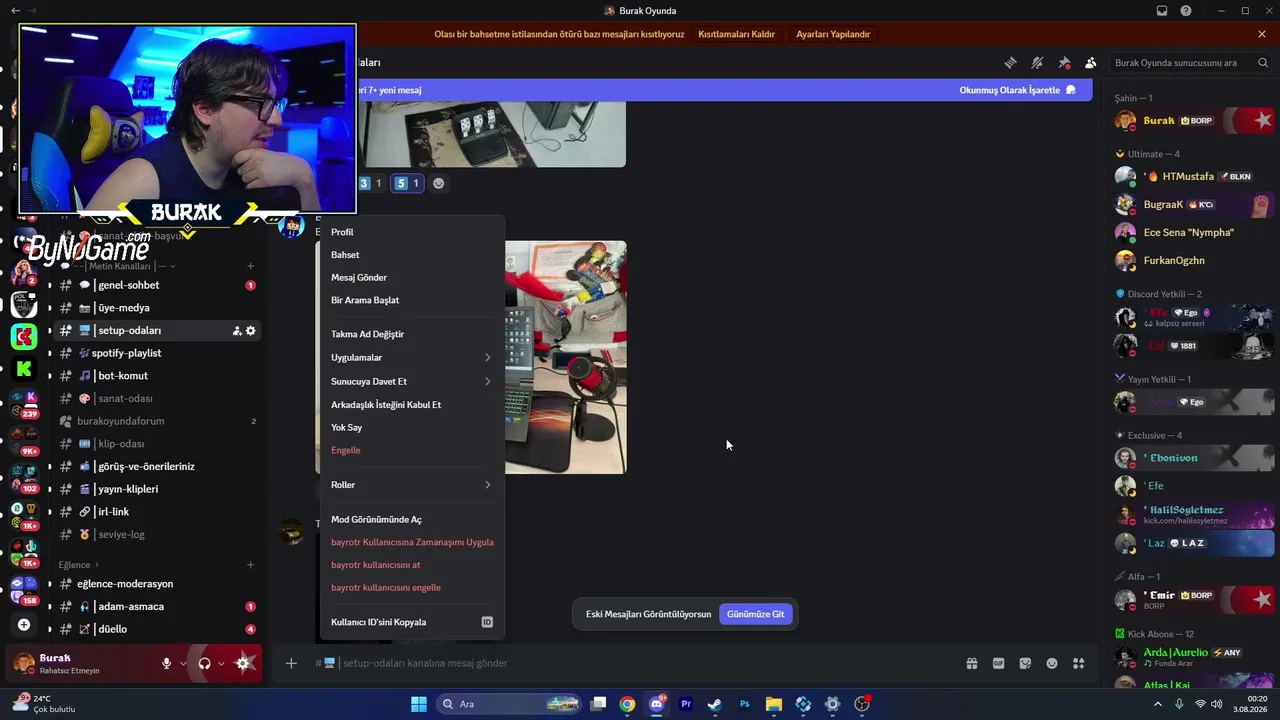The height and width of the screenshot is (720, 1280).
Task: Select Bahset in context menu
Action: click(411, 255)
